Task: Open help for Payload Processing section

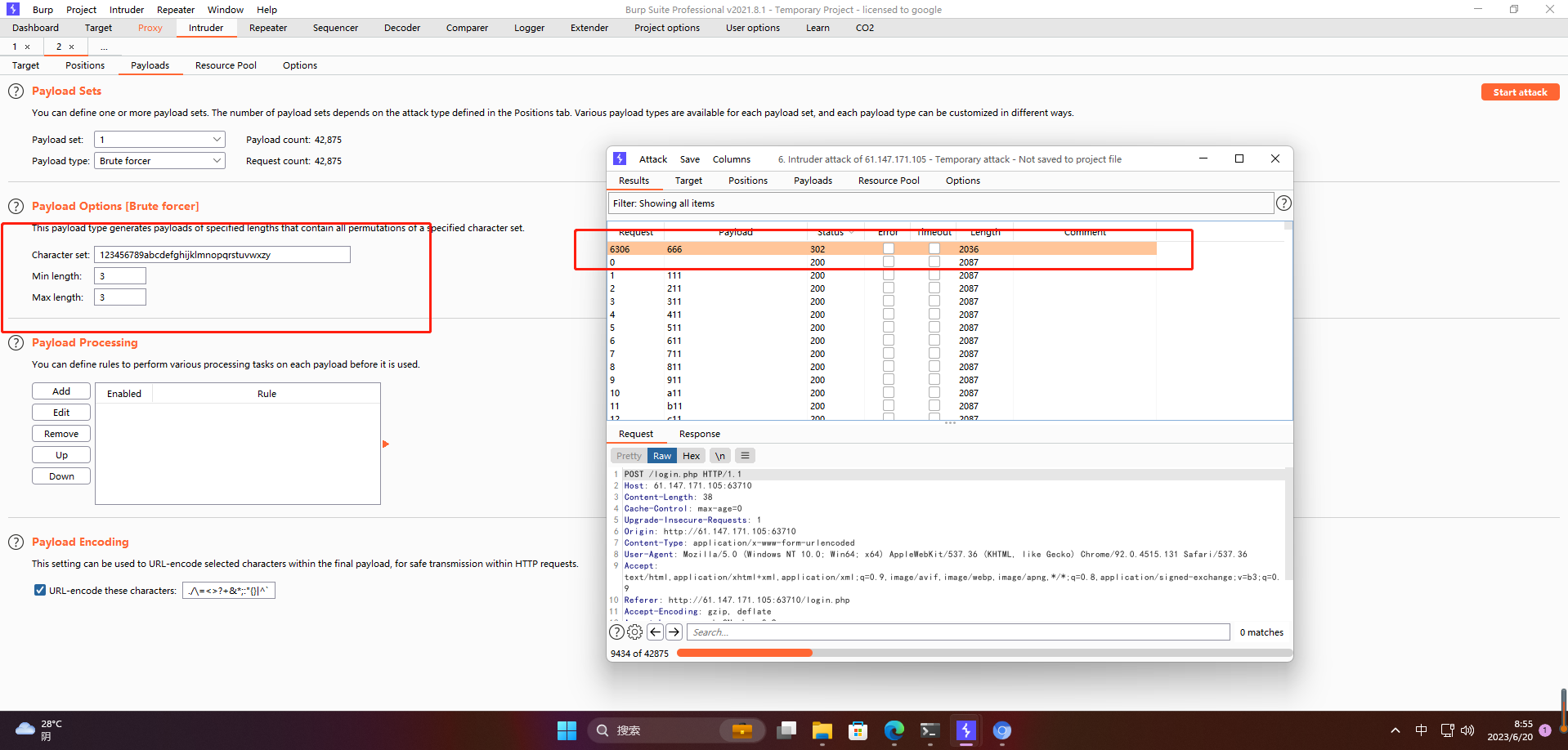Action: tap(16, 343)
